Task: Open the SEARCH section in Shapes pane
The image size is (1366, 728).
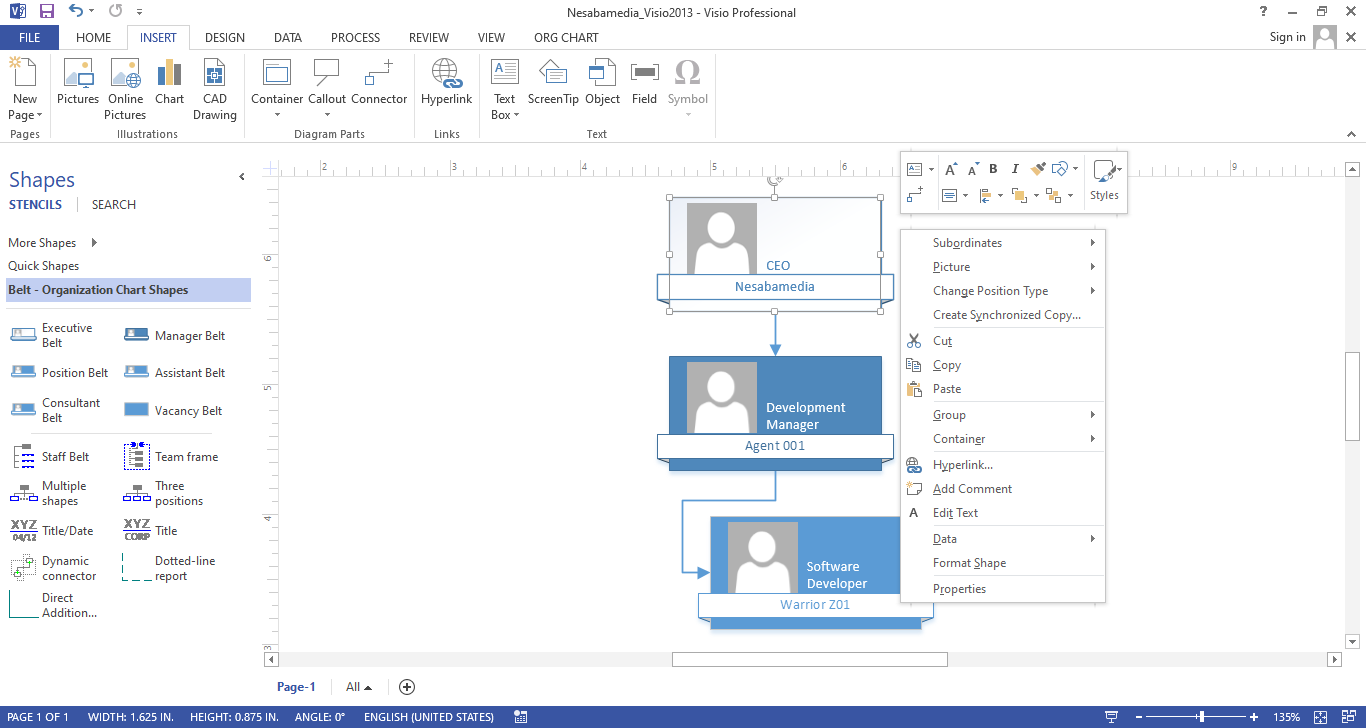Action: pos(114,205)
